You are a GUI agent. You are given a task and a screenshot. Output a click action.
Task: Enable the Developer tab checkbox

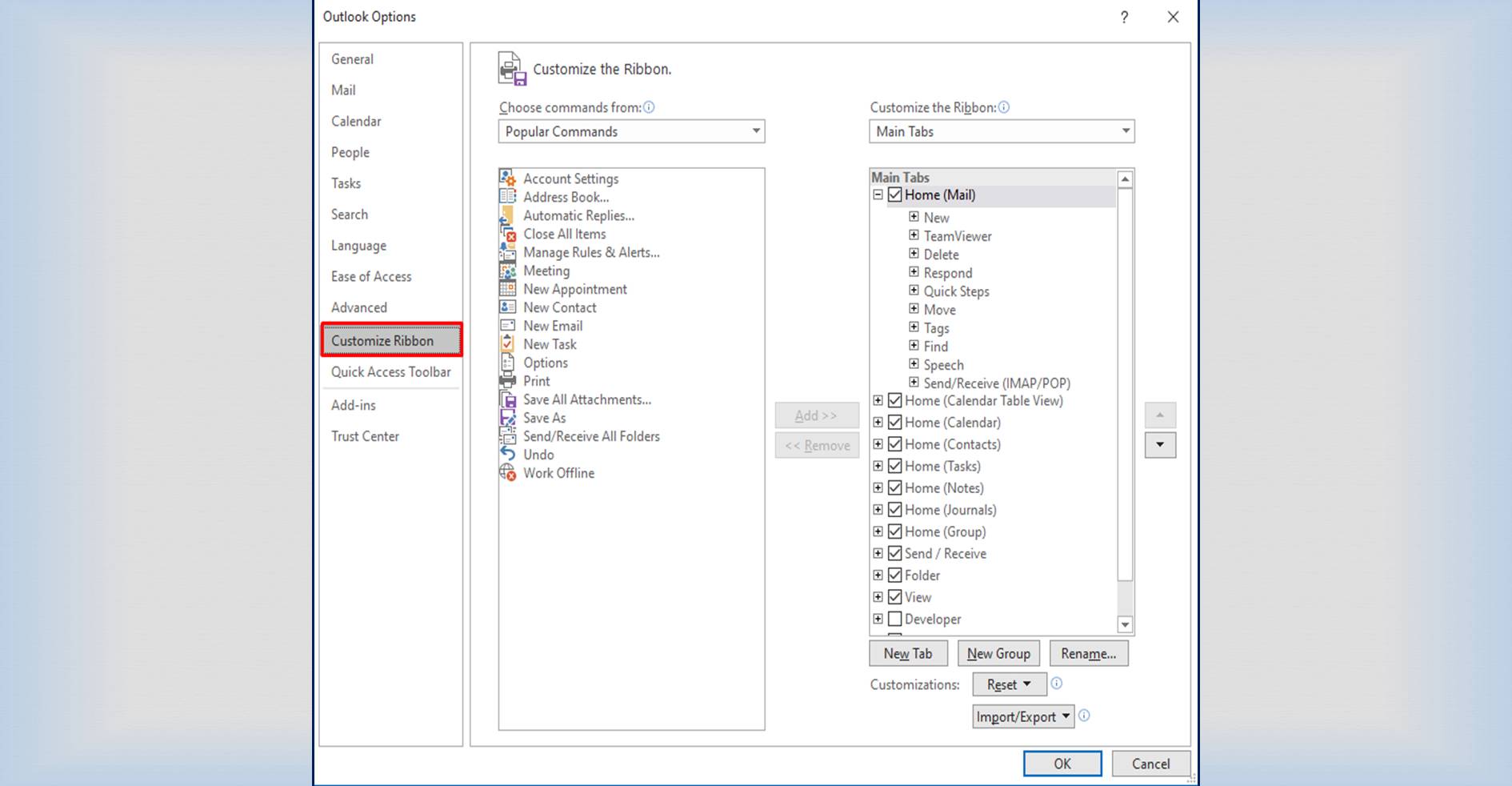[895, 619]
